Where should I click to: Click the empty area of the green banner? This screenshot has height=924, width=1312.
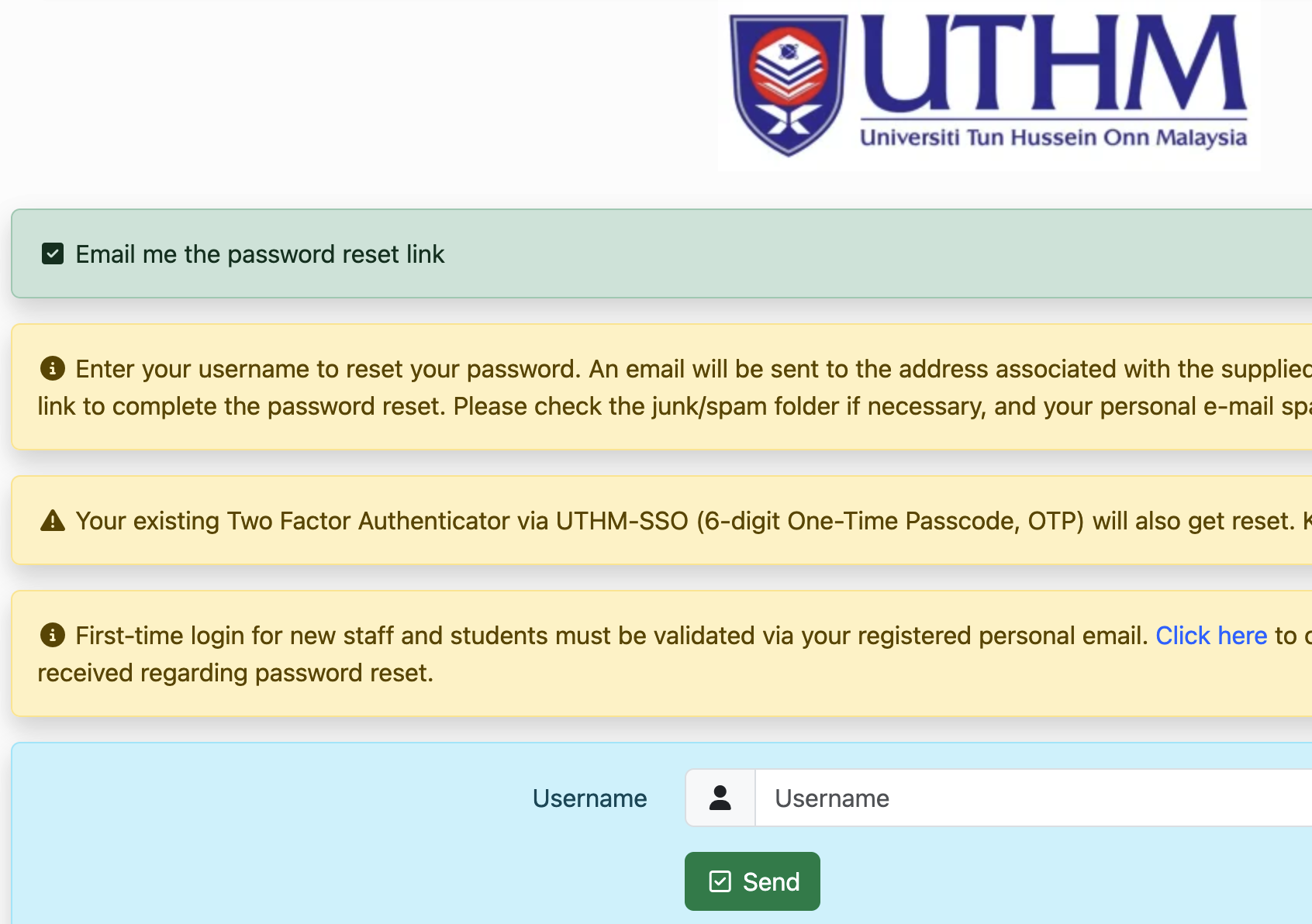coord(853,254)
